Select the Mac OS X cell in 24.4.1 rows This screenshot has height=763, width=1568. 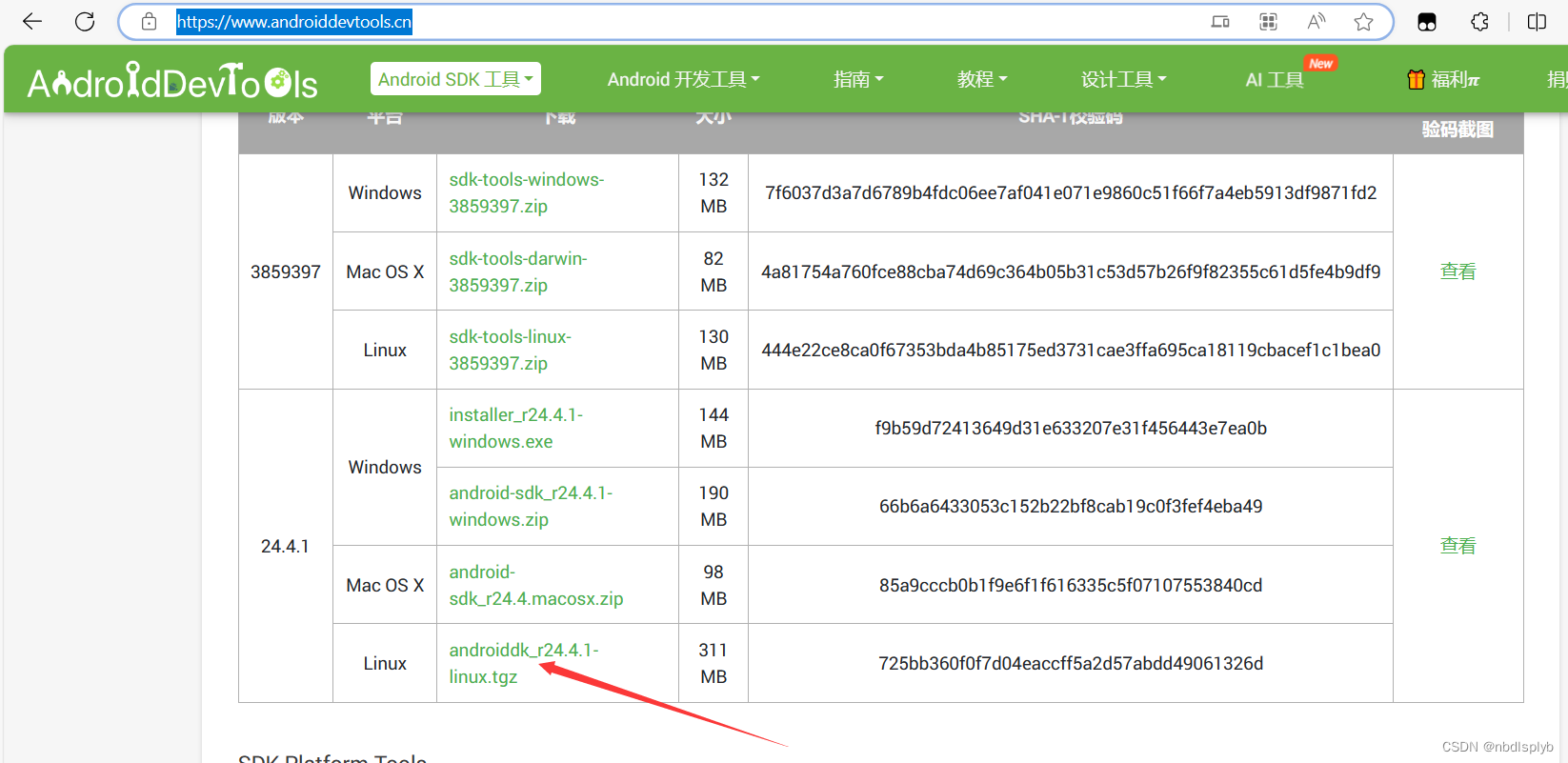pyautogui.click(x=385, y=585)
